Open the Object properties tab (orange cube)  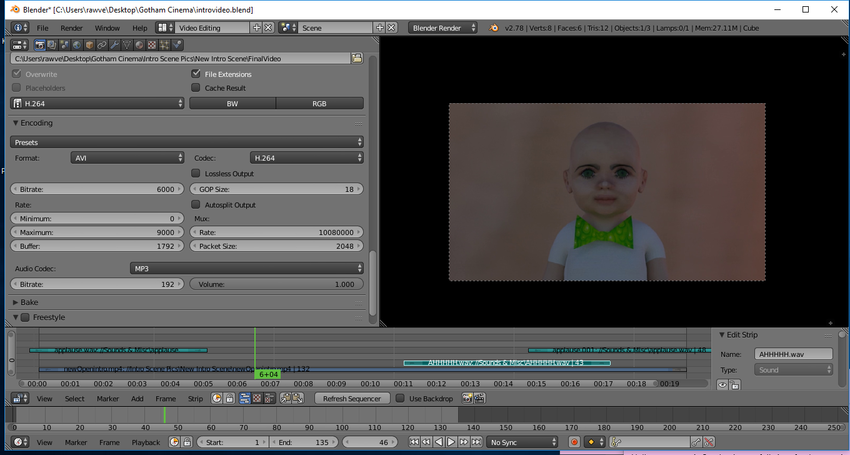coord(89,44)
